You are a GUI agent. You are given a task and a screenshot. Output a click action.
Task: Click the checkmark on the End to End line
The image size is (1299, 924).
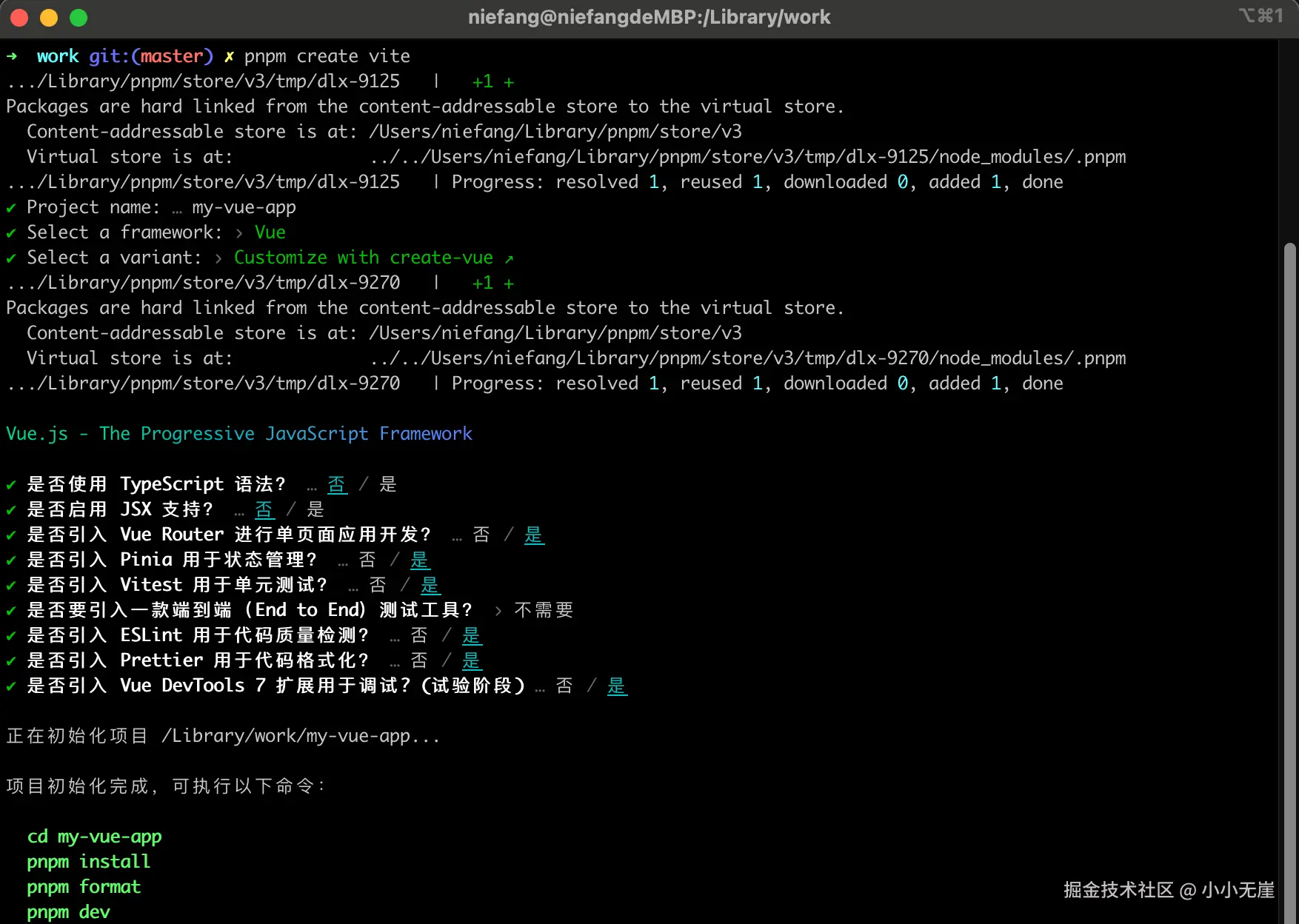(11, 611)
